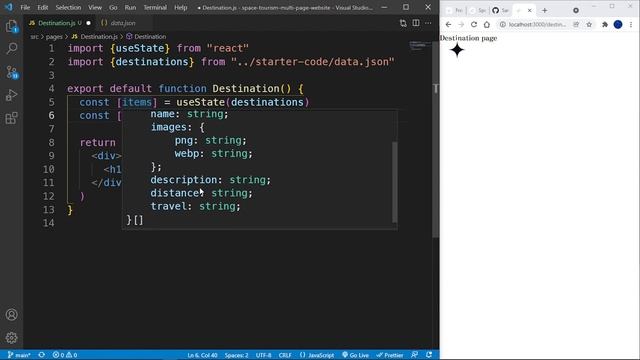
Task: Split the editor to the right
Action: [416, 23]
